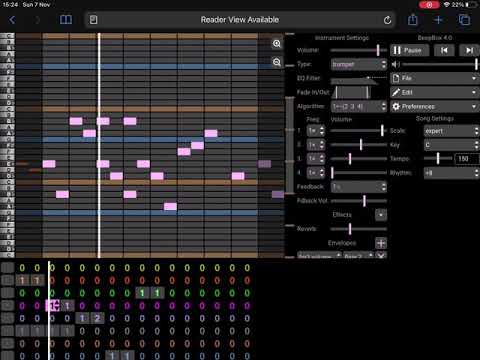Image resolution: width=480 pixels, height=360 pixels.
Task: Zoom out of the piano roll
Action: (277, 62)
